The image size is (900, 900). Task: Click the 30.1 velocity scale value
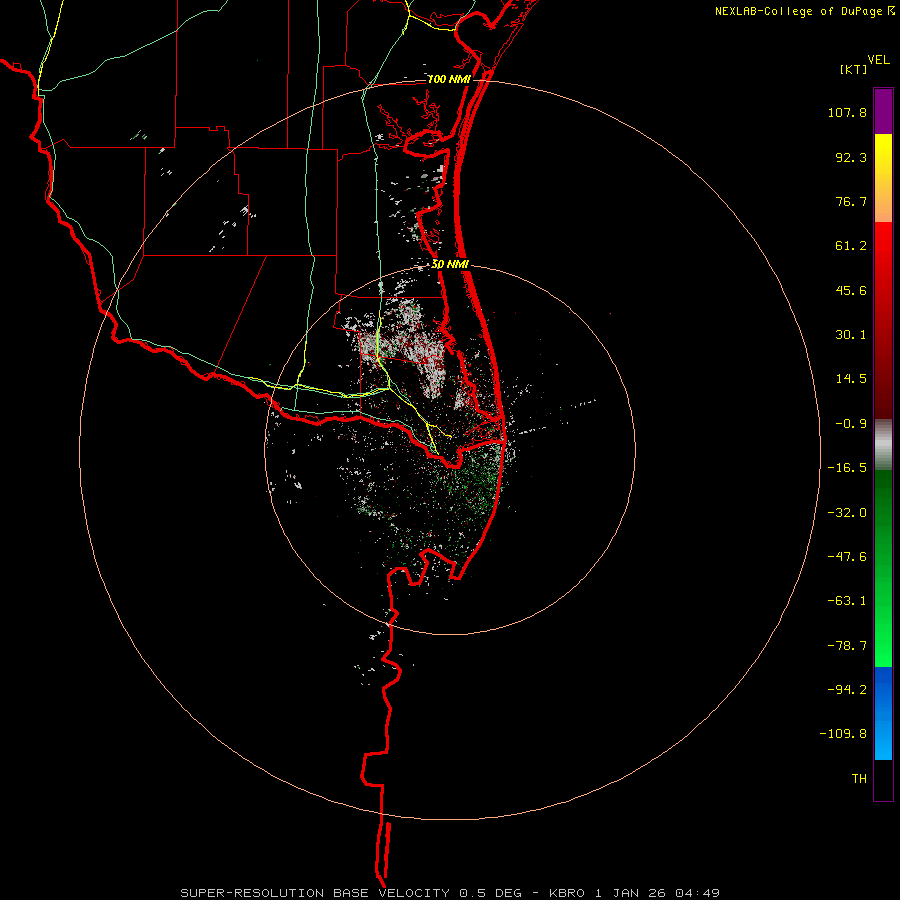click(x=851, y=335)
